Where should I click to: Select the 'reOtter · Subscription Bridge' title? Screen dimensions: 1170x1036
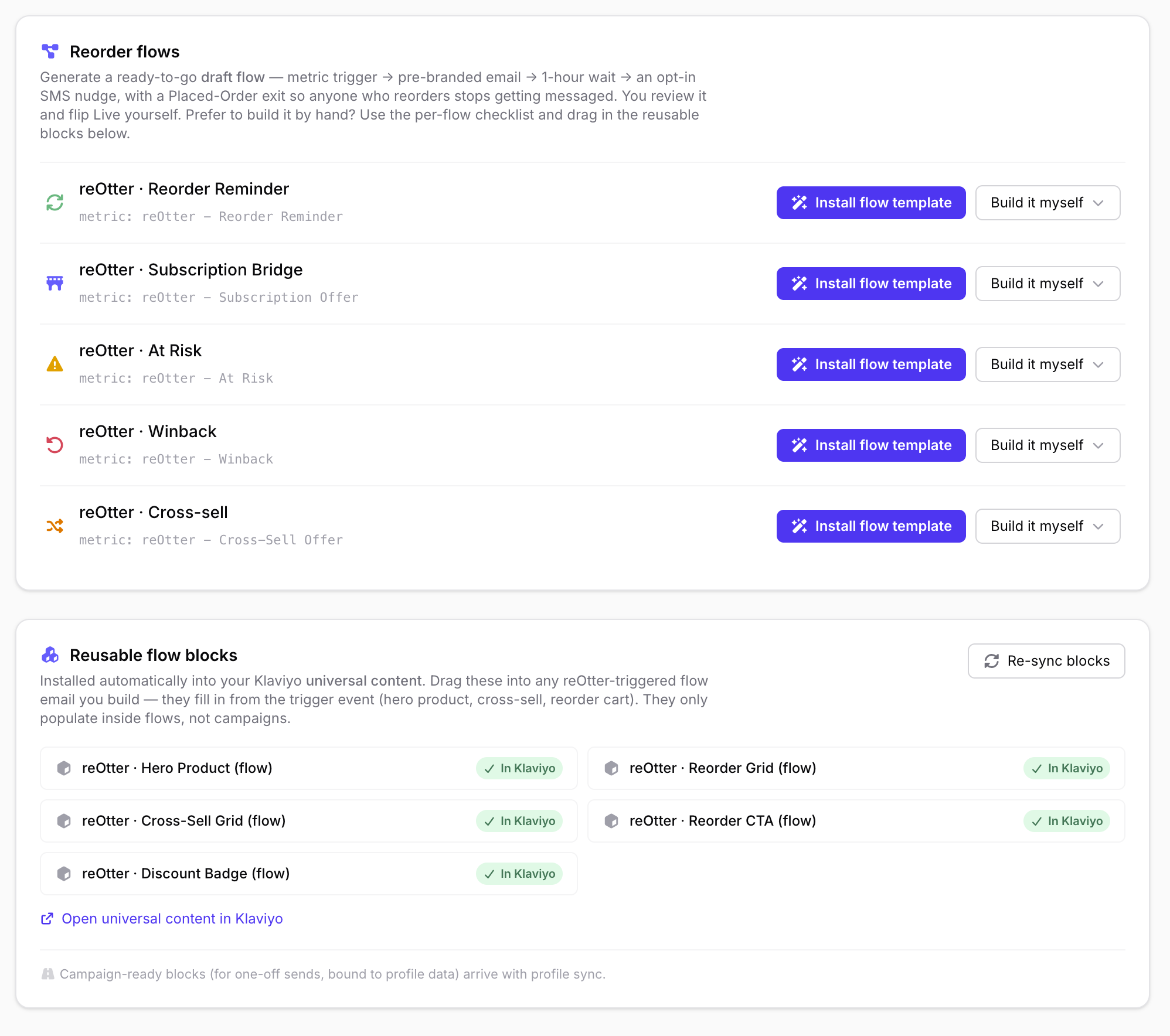[x=191, y=270]
